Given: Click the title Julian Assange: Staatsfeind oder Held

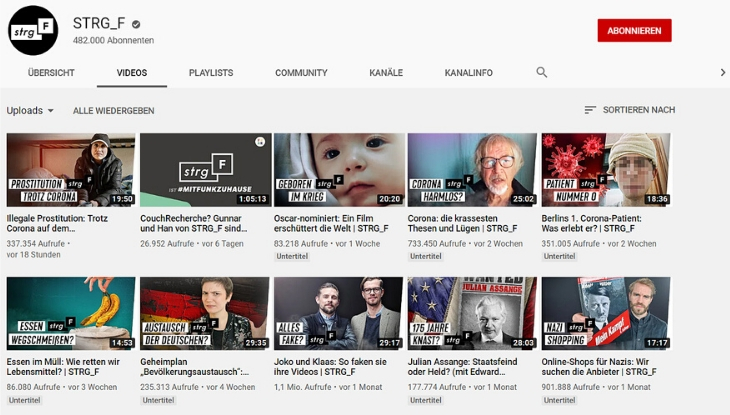Looking at the screenshot, I should coord(462,367).
